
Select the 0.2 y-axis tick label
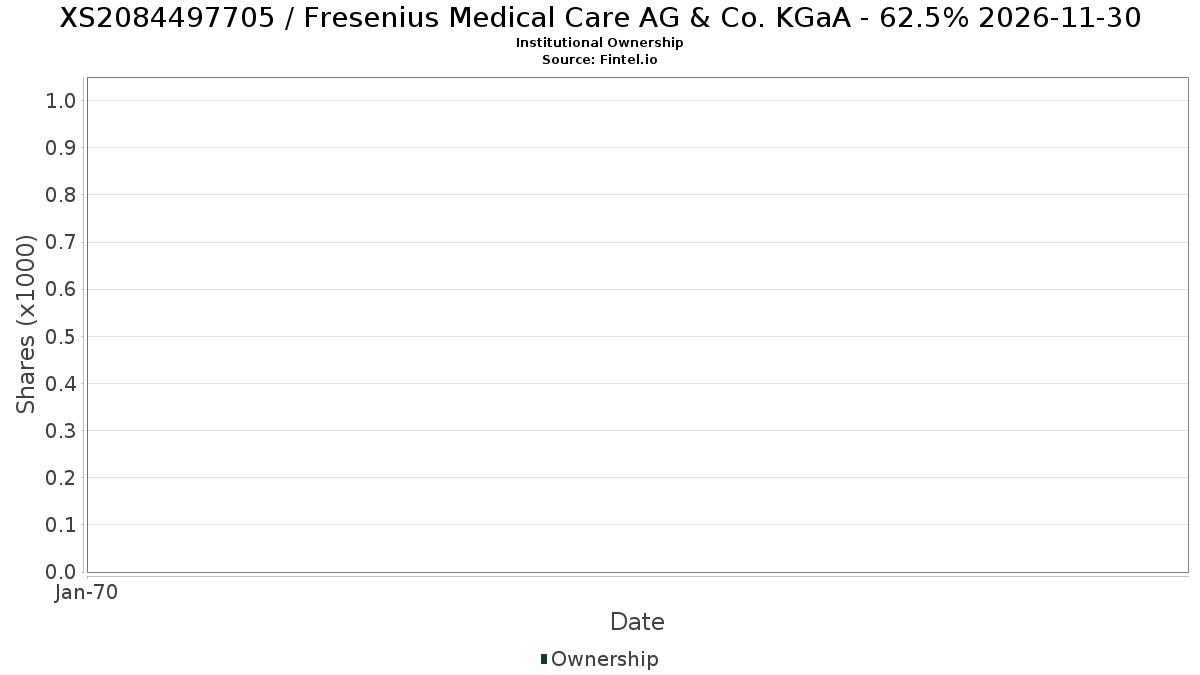[61, 477]
